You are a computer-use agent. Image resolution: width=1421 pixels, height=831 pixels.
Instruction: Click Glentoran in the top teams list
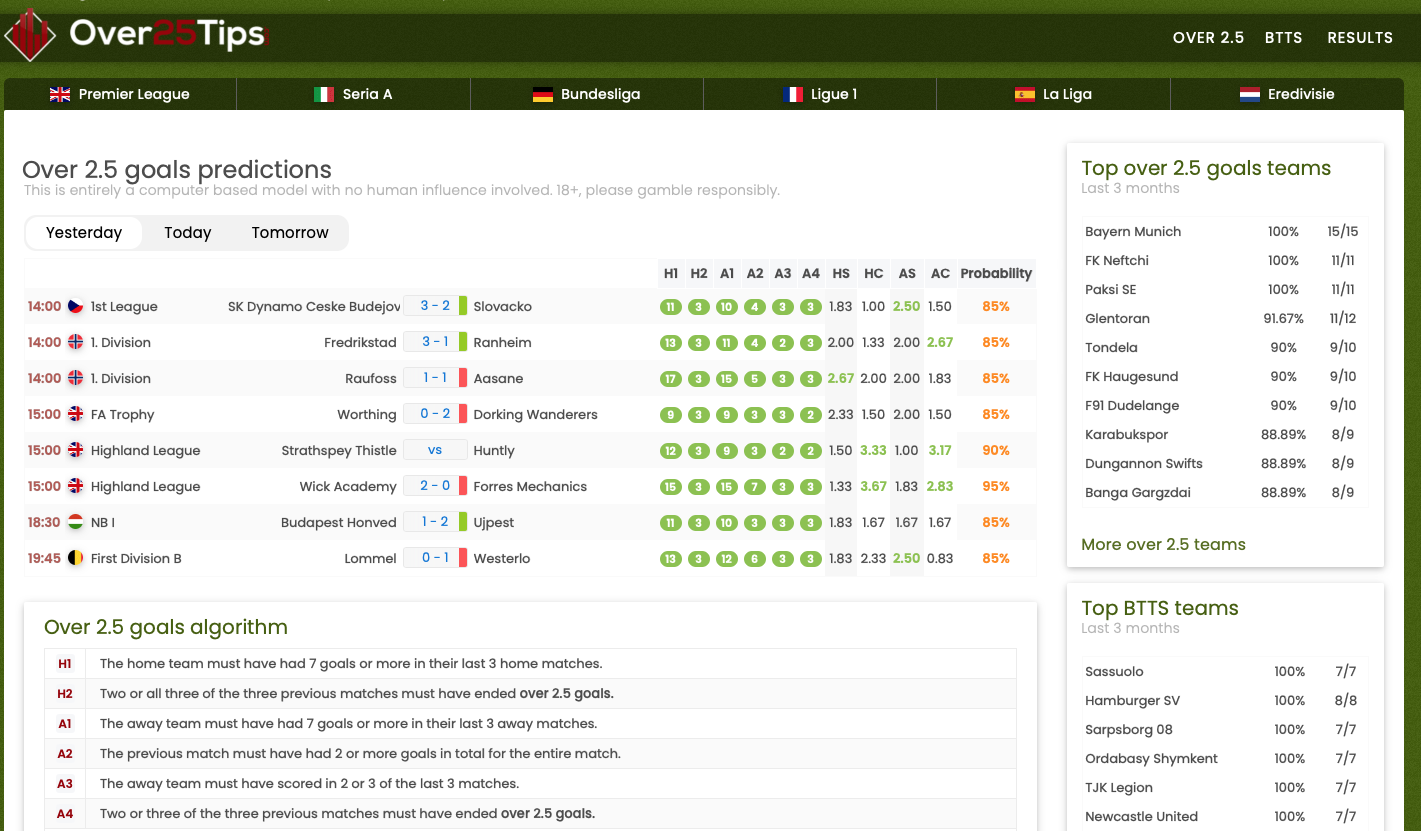pos(1117,319)
